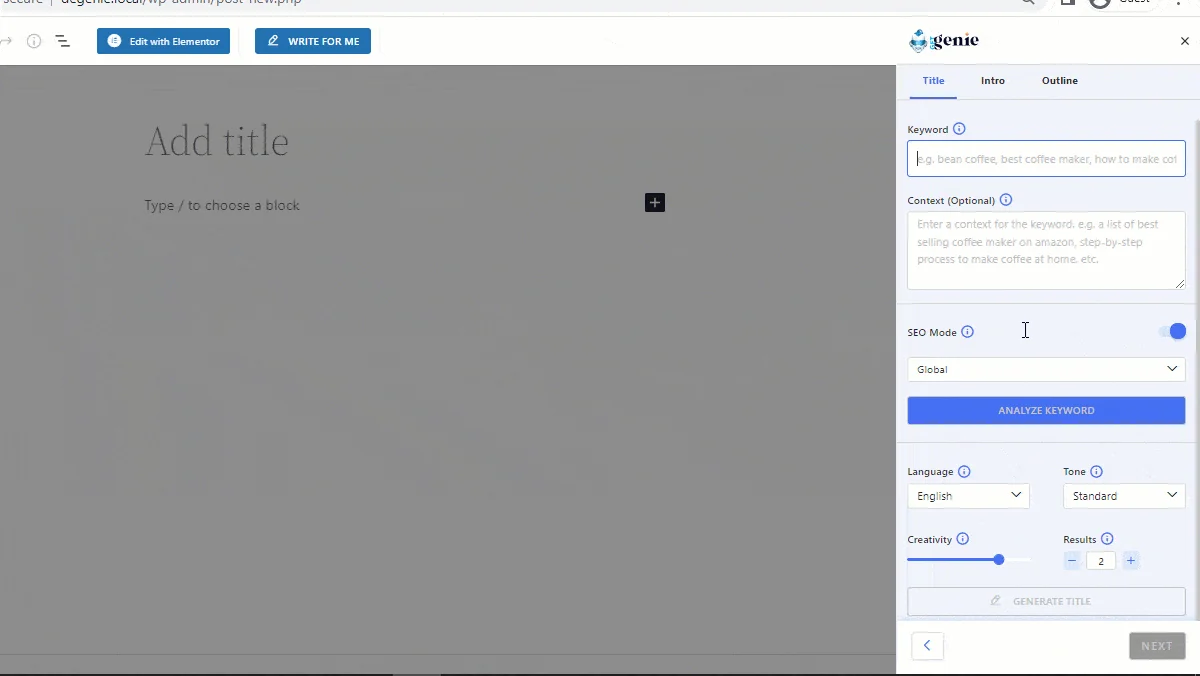Open the Global region dropdown
This screenshot has width=1200, height=676.
click(1046, 370)
